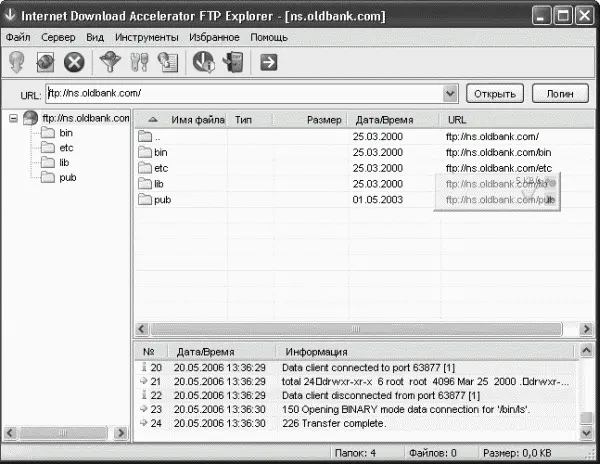Image resolution: width=600 pixels, height=464 pixels.
Task: Click the Логин button
Action: pos(560,94)
